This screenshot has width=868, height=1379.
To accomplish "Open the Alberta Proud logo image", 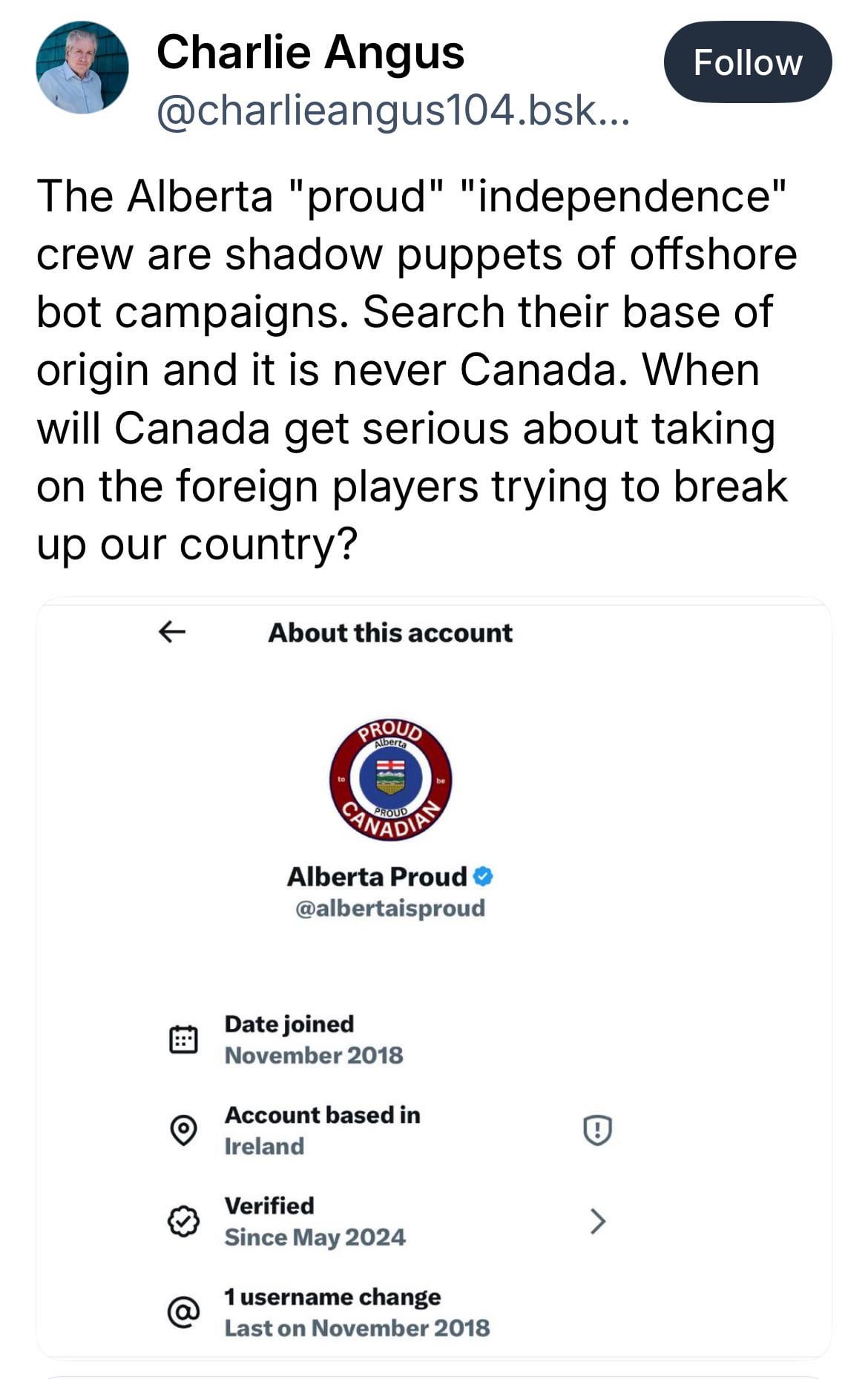I will [x=390, y=780].
